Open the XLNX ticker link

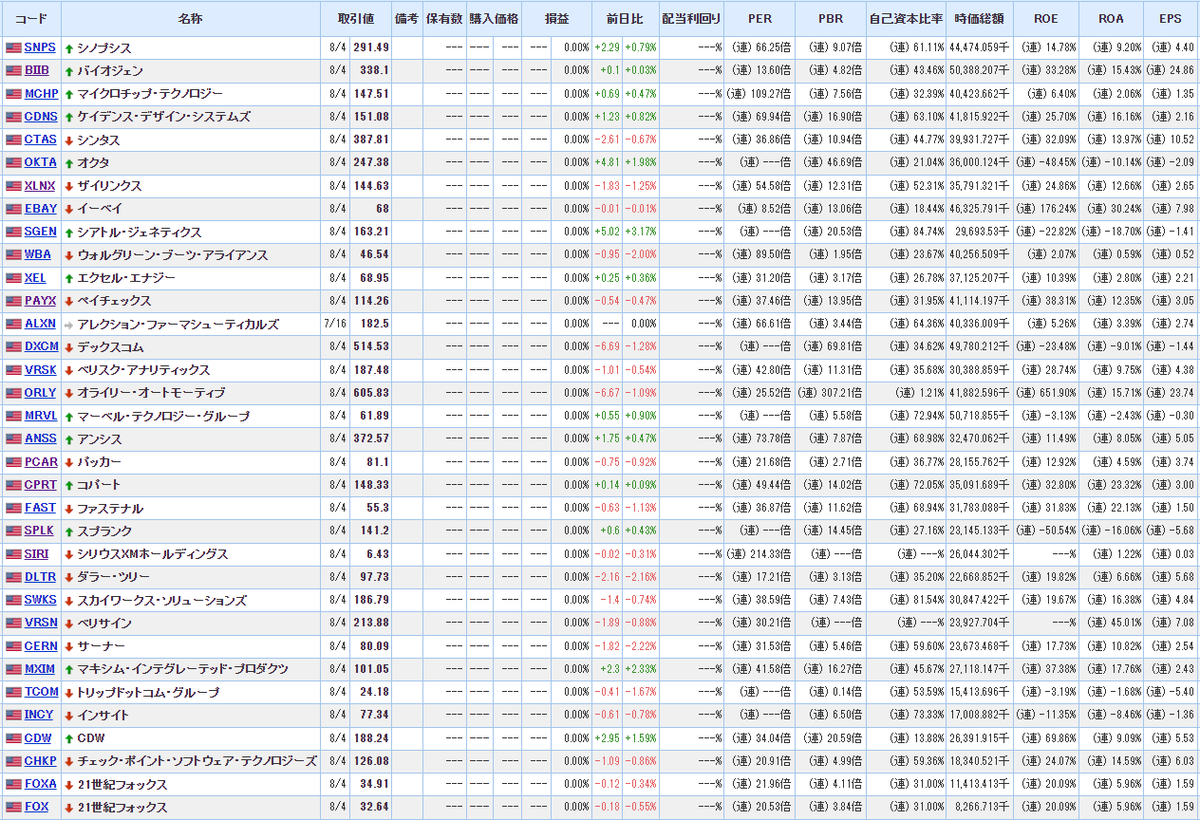(41, 186)
